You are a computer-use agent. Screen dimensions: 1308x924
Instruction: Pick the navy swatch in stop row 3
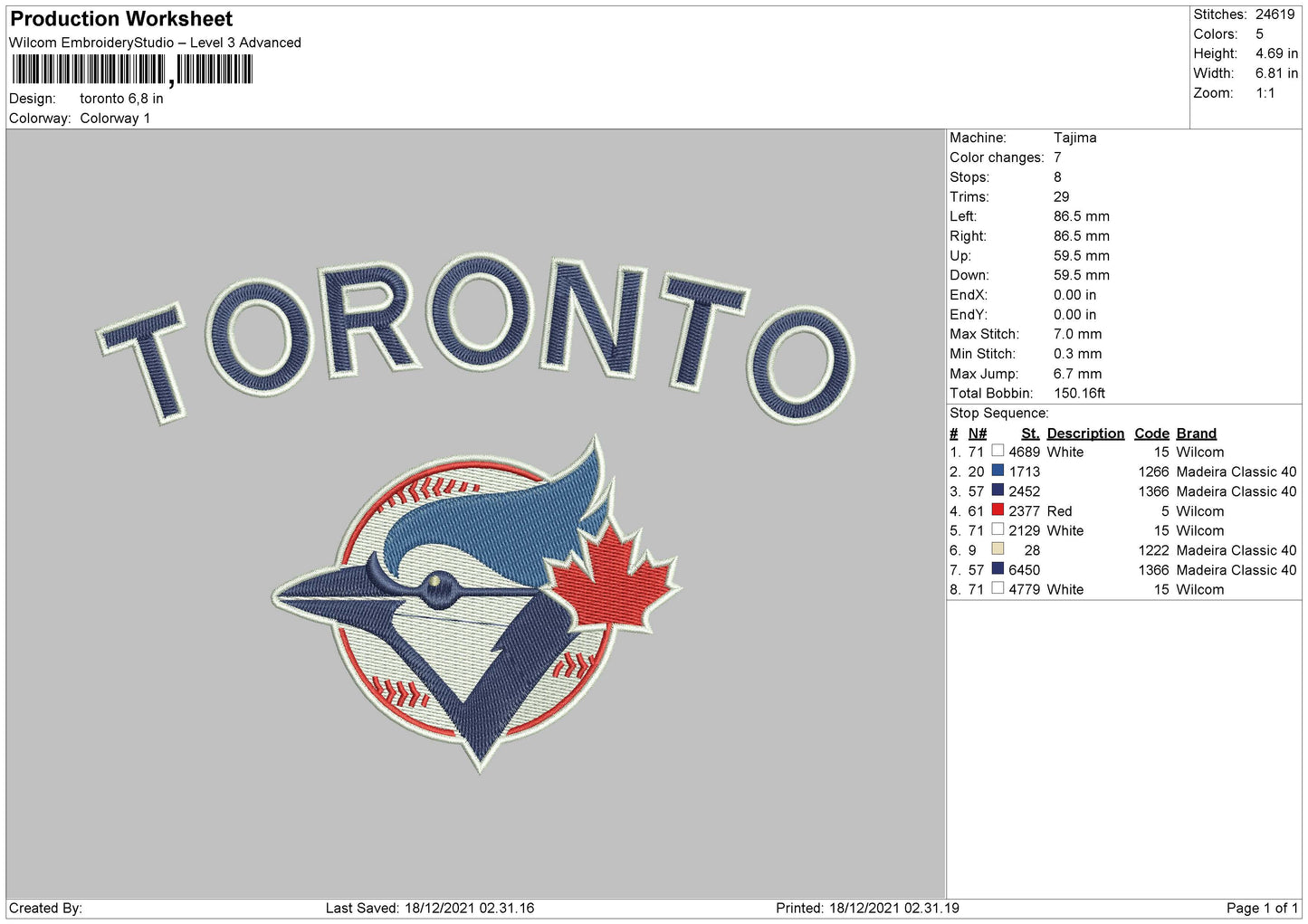tap(998, 491)
